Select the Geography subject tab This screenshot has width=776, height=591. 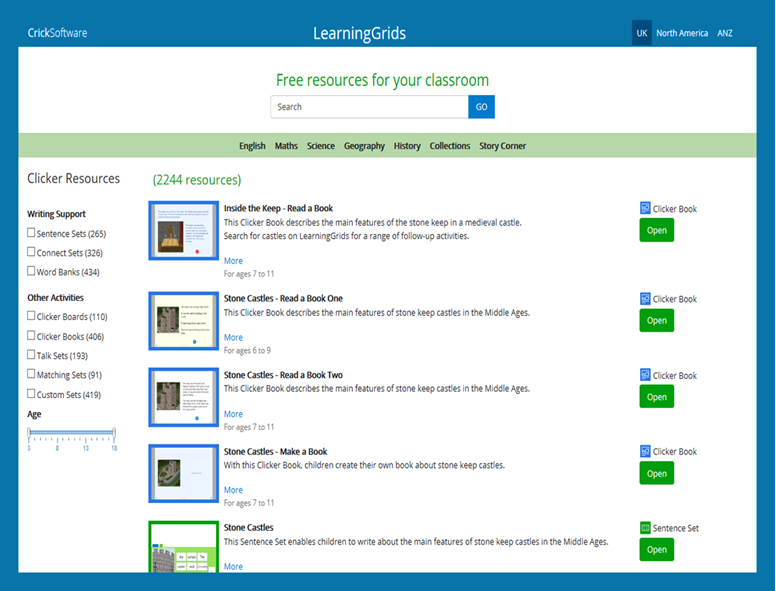pyautogui.click(x=364, y=146)
